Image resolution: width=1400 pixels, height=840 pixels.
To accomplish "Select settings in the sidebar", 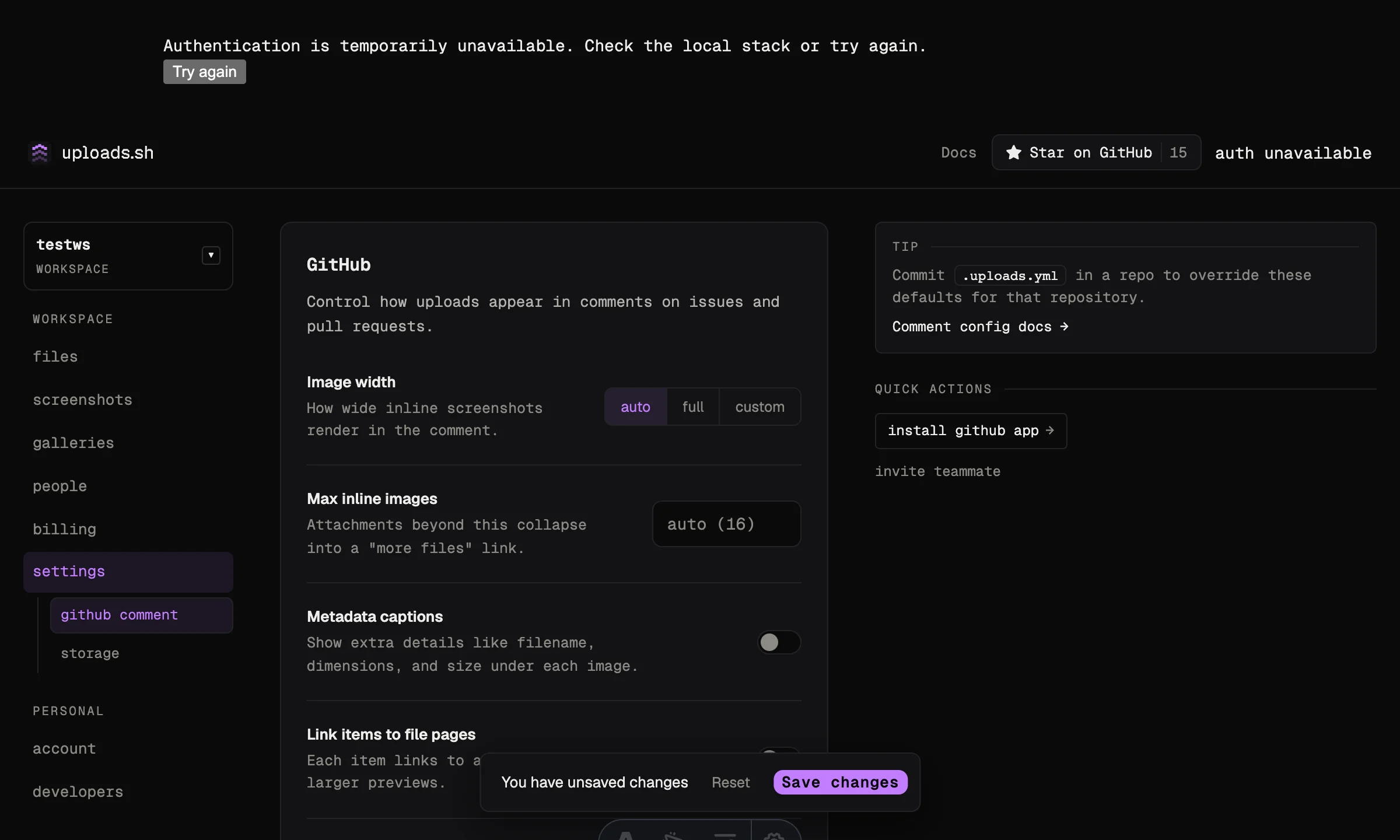I will [128, 572].
